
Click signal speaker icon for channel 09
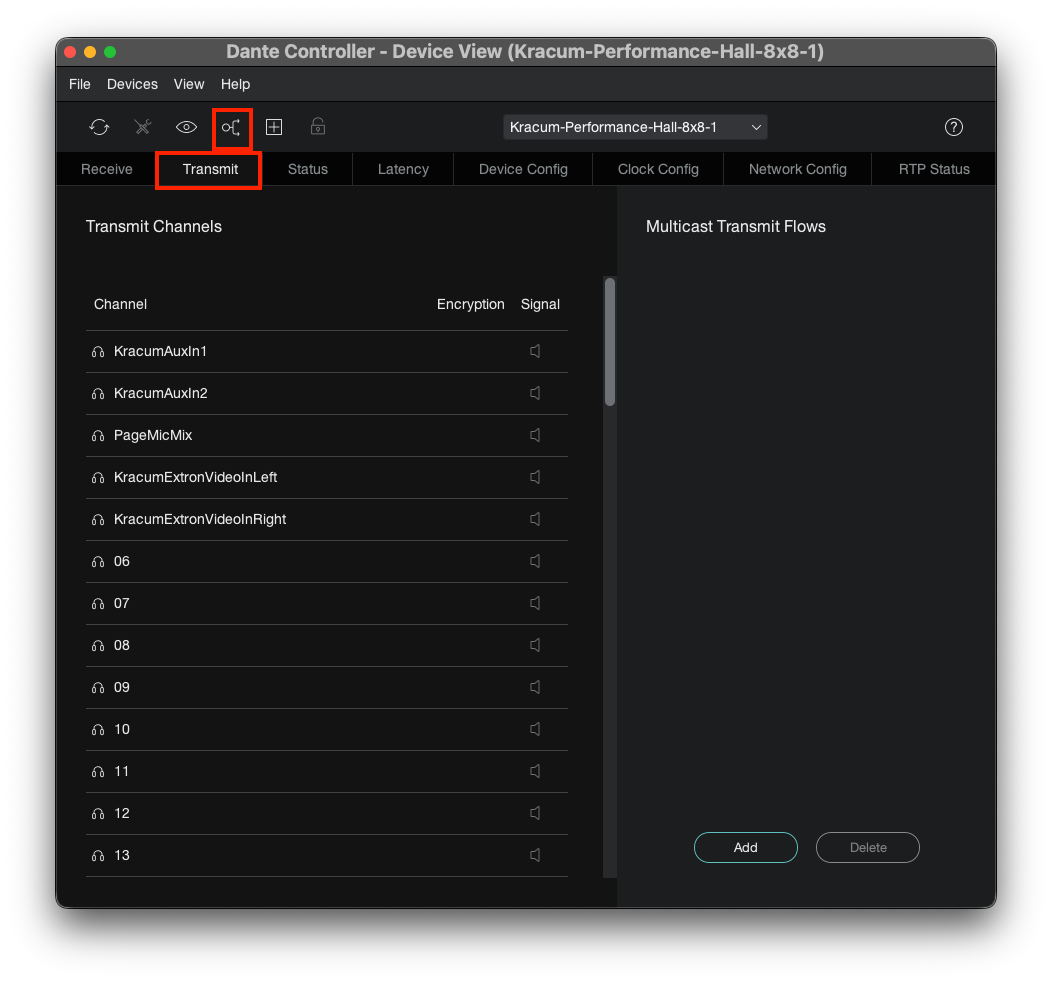tap(535, 687)
